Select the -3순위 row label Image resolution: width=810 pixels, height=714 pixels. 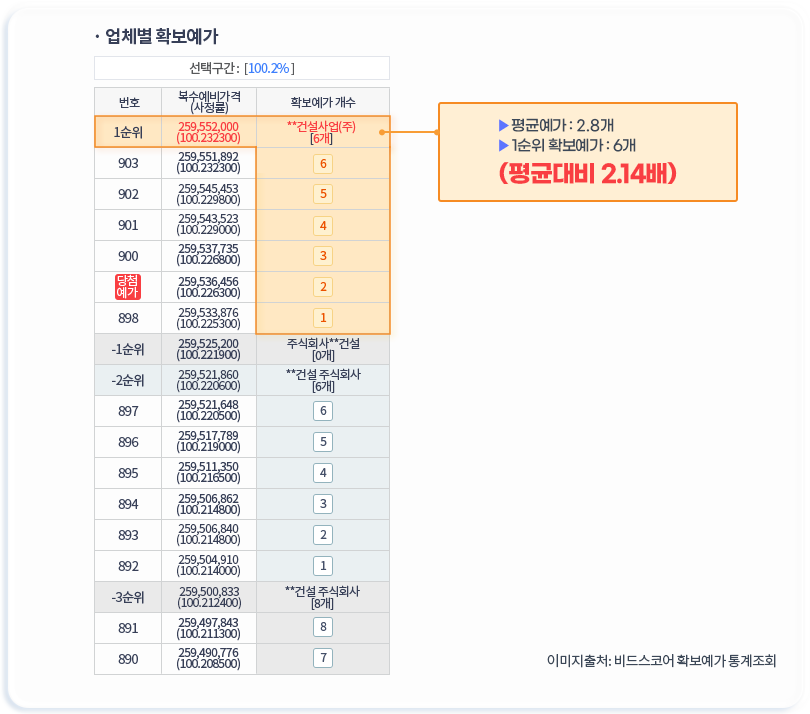[128, 597]
